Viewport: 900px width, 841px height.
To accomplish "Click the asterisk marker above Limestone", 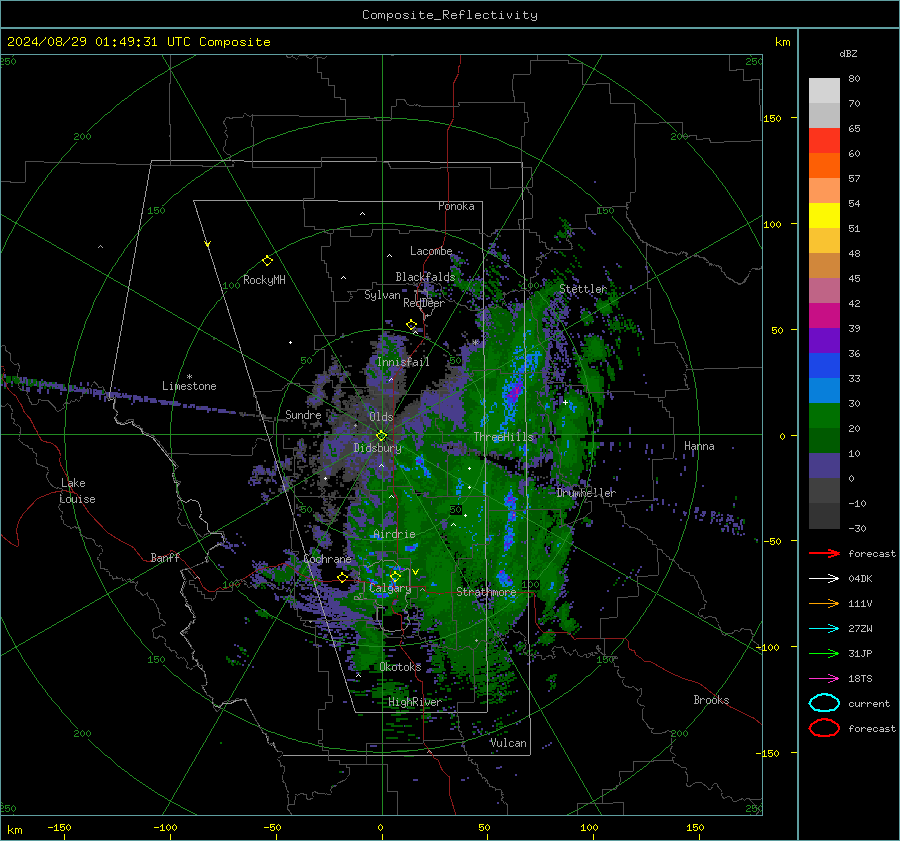I will pyautogui.click(x=189, y=377).
